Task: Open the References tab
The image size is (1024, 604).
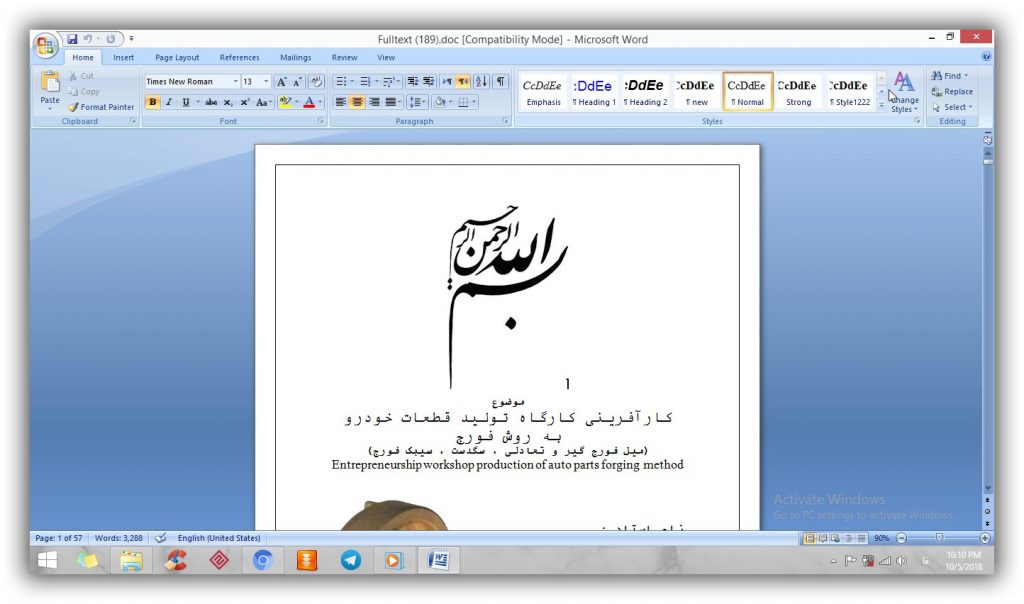Action: pyautogui.click(x=239, y=58)
